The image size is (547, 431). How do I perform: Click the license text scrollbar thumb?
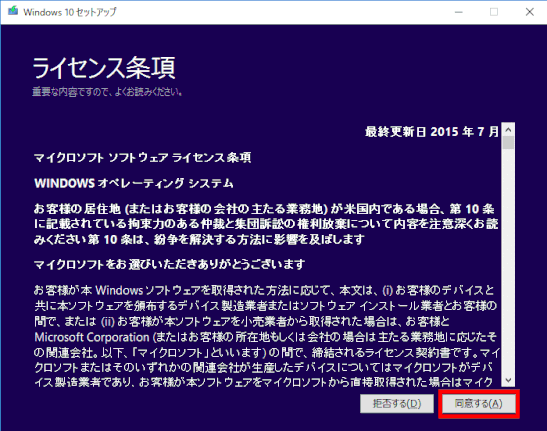coord(508,143)
